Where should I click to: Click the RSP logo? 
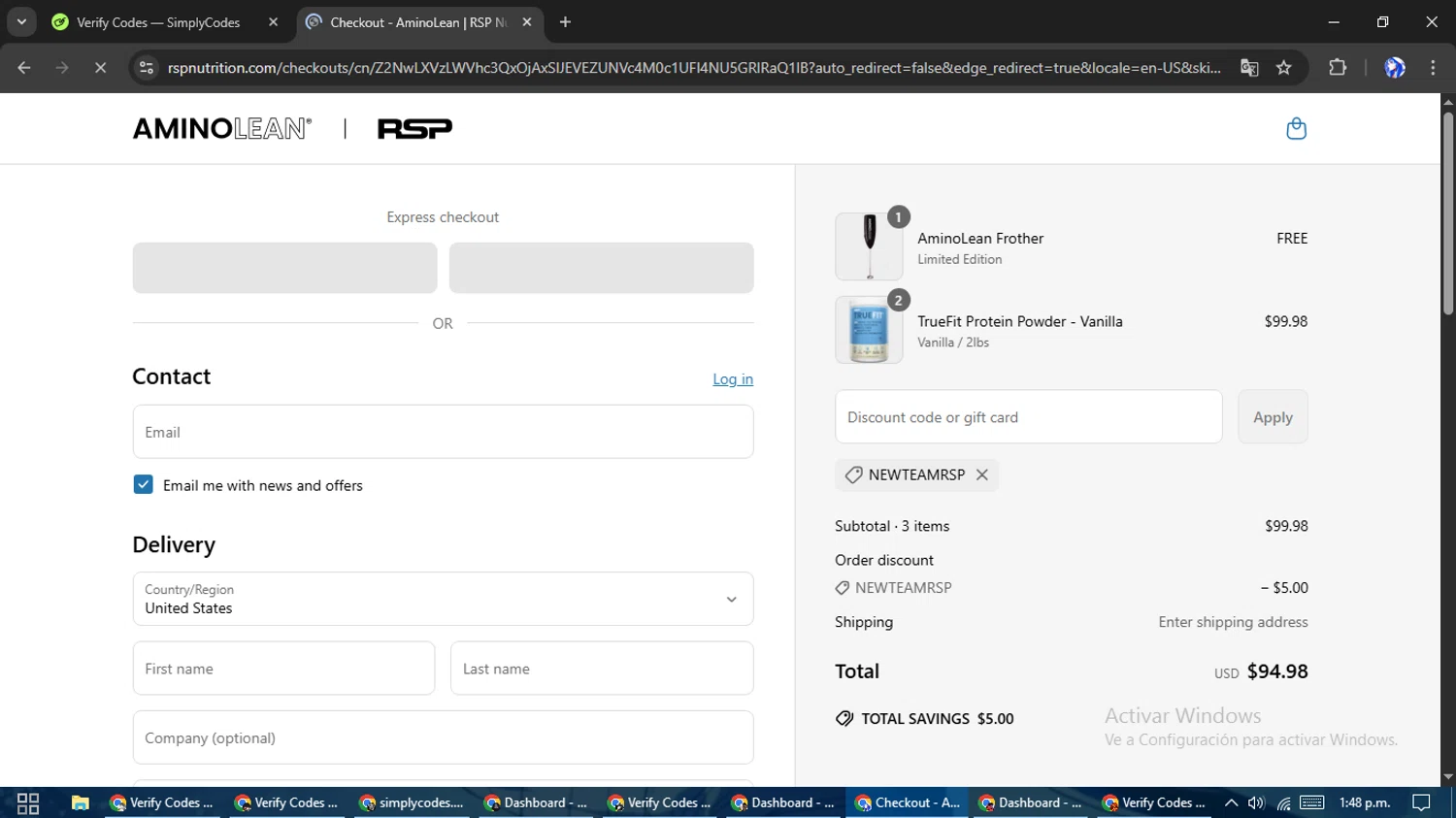click(x=414, y=128)
